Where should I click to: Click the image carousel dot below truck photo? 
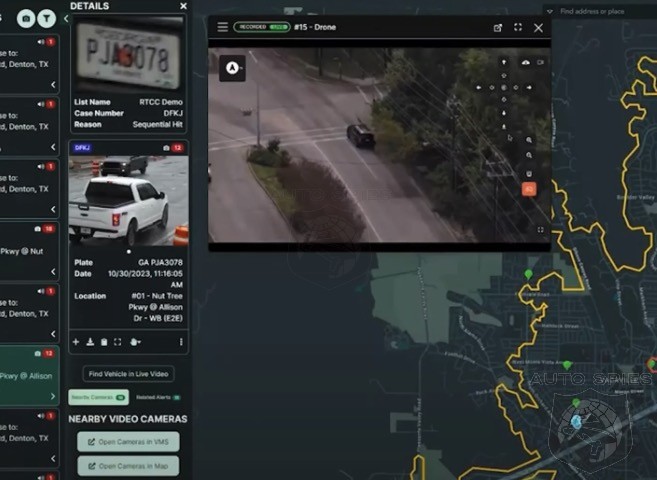129,252
